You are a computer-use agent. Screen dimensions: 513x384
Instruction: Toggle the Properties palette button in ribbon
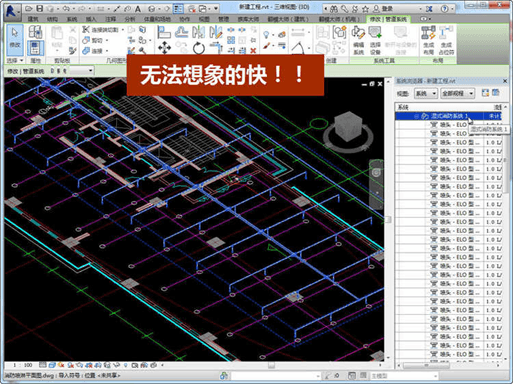point(35,48)
